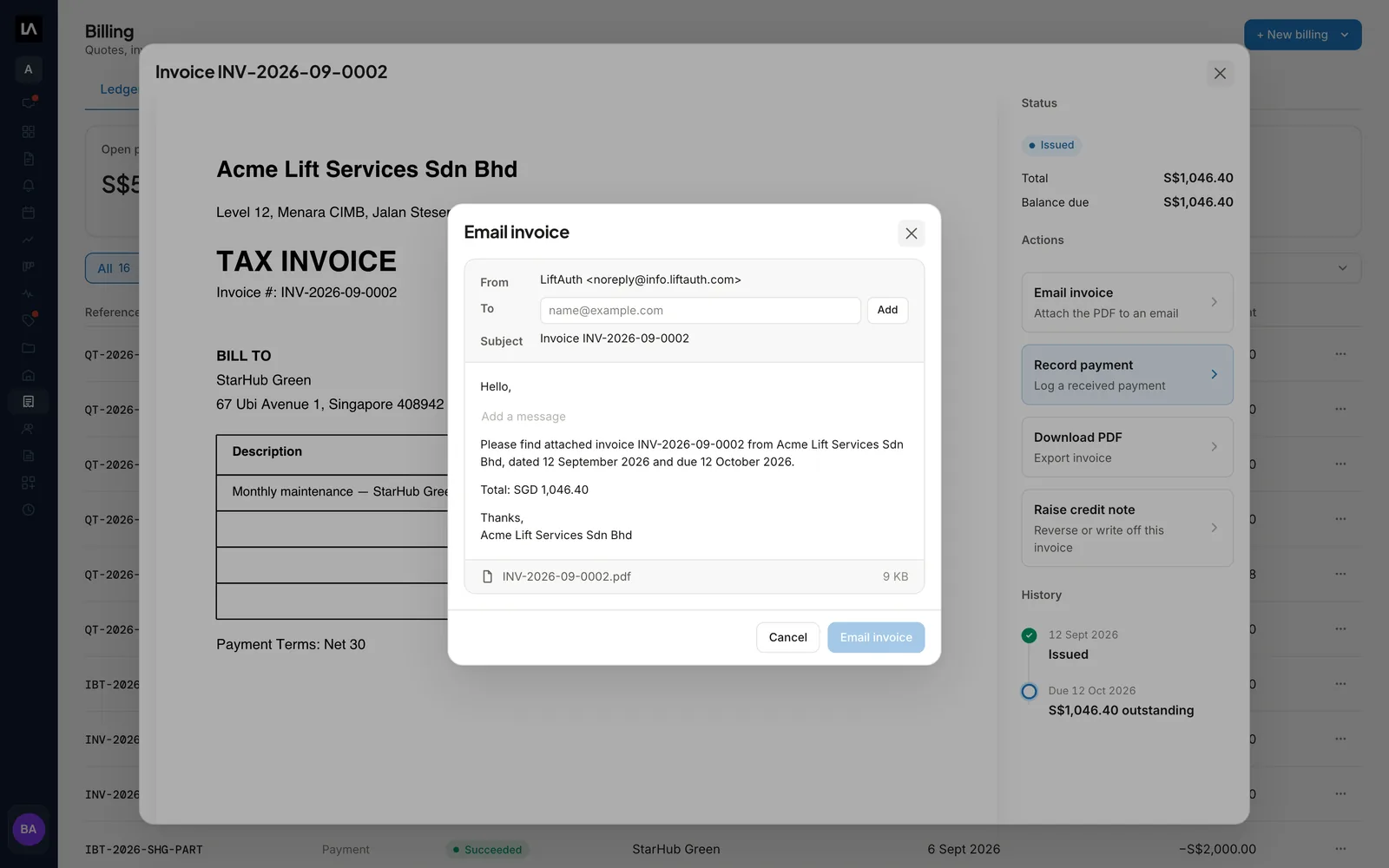Open the activity pulse icon in sidebar
This screenshot has height=868, width=1389.
click(29, 293)
